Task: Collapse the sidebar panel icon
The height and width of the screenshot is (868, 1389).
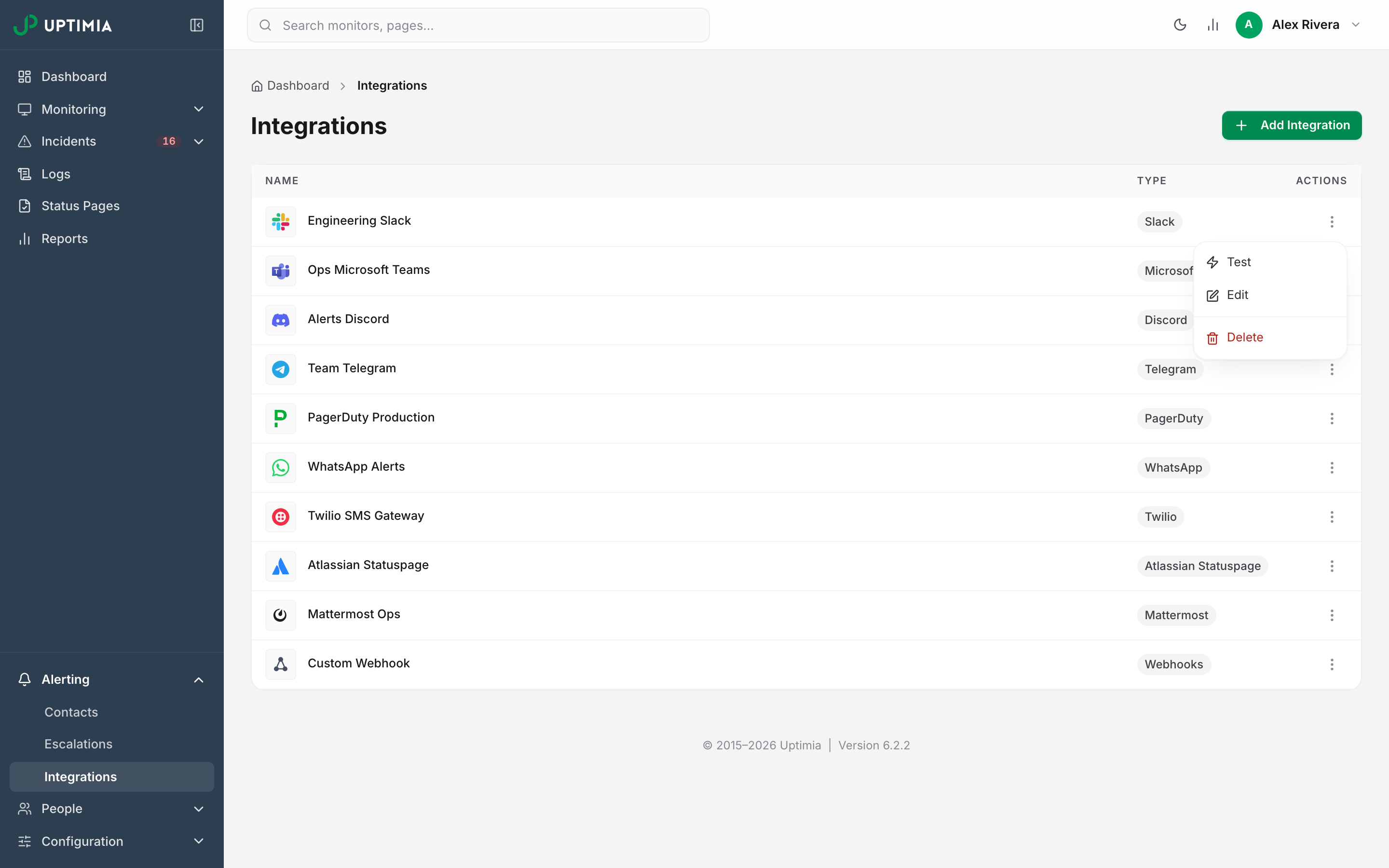Action: click(196, 25)
